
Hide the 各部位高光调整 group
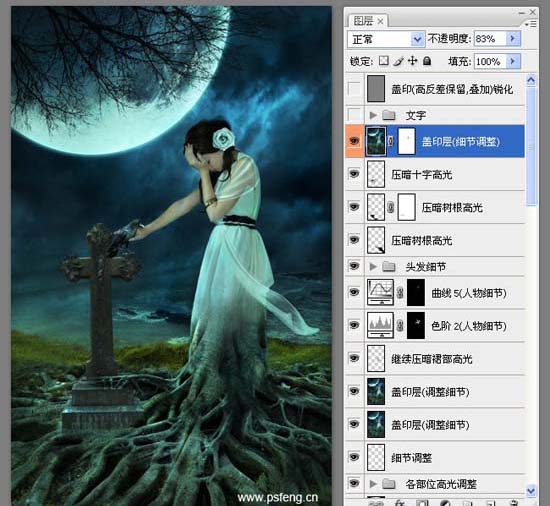click(354, 484)
